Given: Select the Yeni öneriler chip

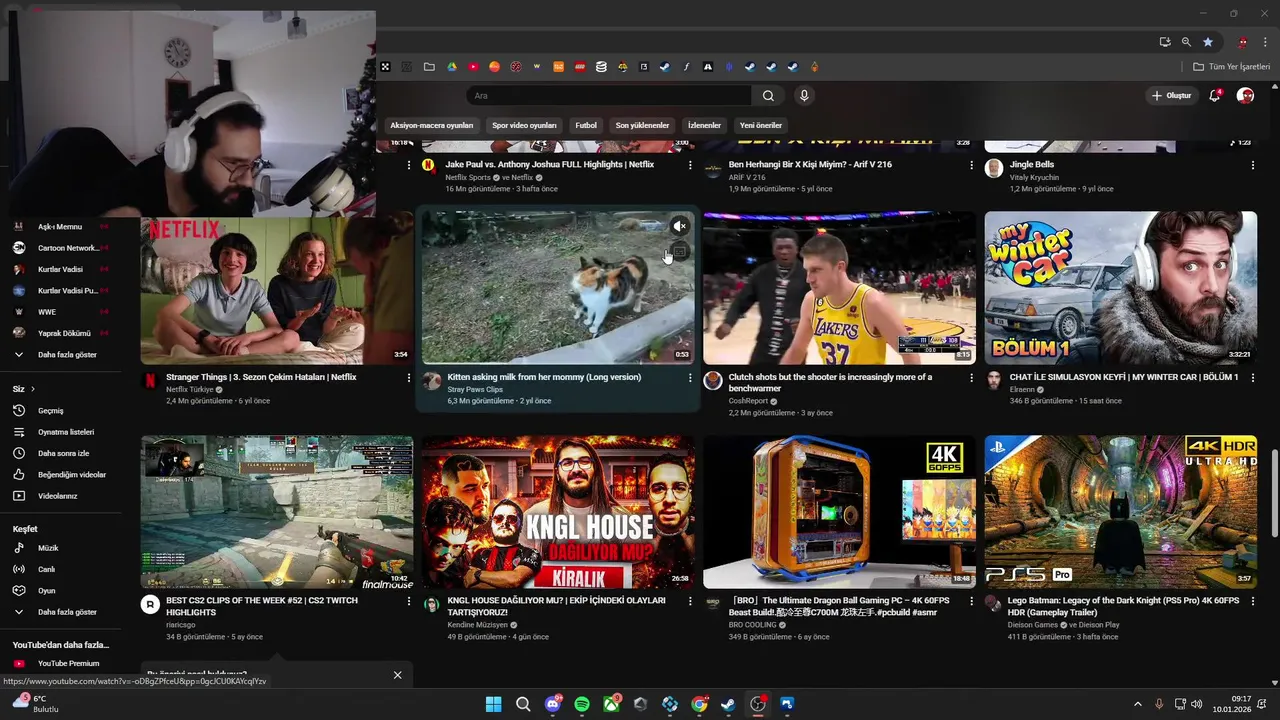Looking at the screenshot, I should point(761,126).
